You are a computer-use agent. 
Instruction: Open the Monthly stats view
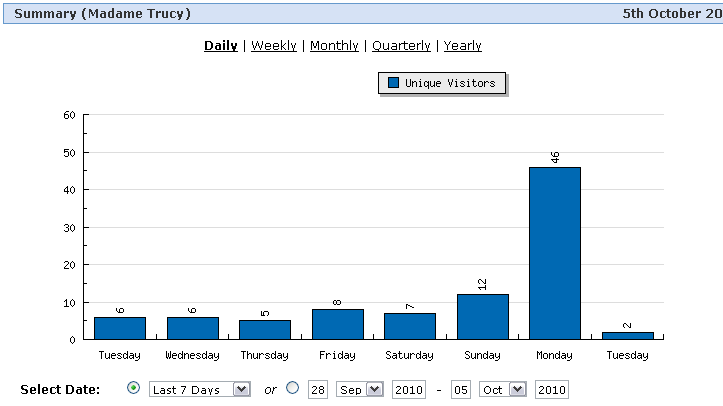(x=334, y=46)
